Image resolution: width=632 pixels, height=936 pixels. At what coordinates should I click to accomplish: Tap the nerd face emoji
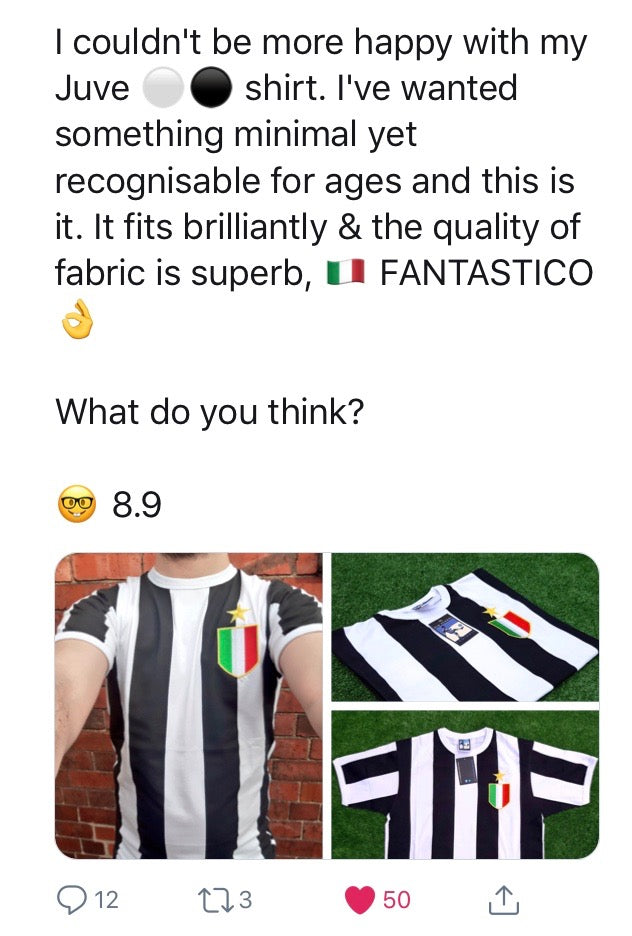pos(76,504)
